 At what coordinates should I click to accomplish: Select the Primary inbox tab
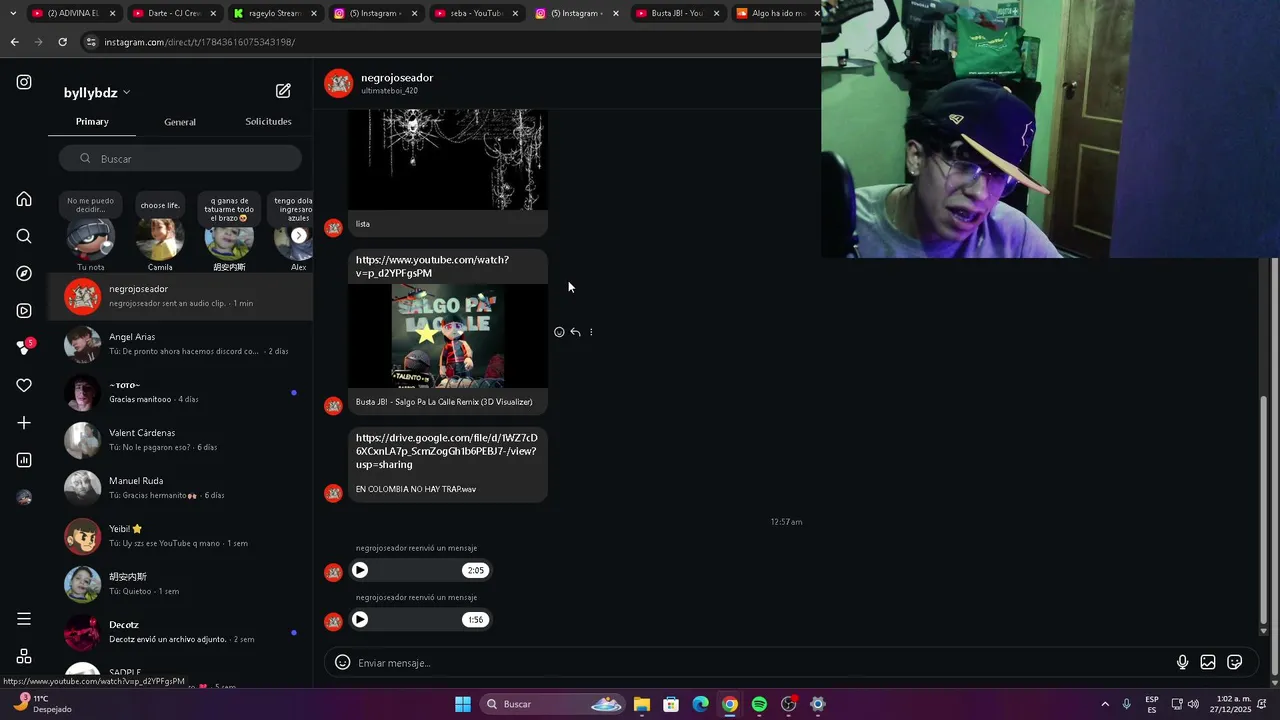point(92,122)
